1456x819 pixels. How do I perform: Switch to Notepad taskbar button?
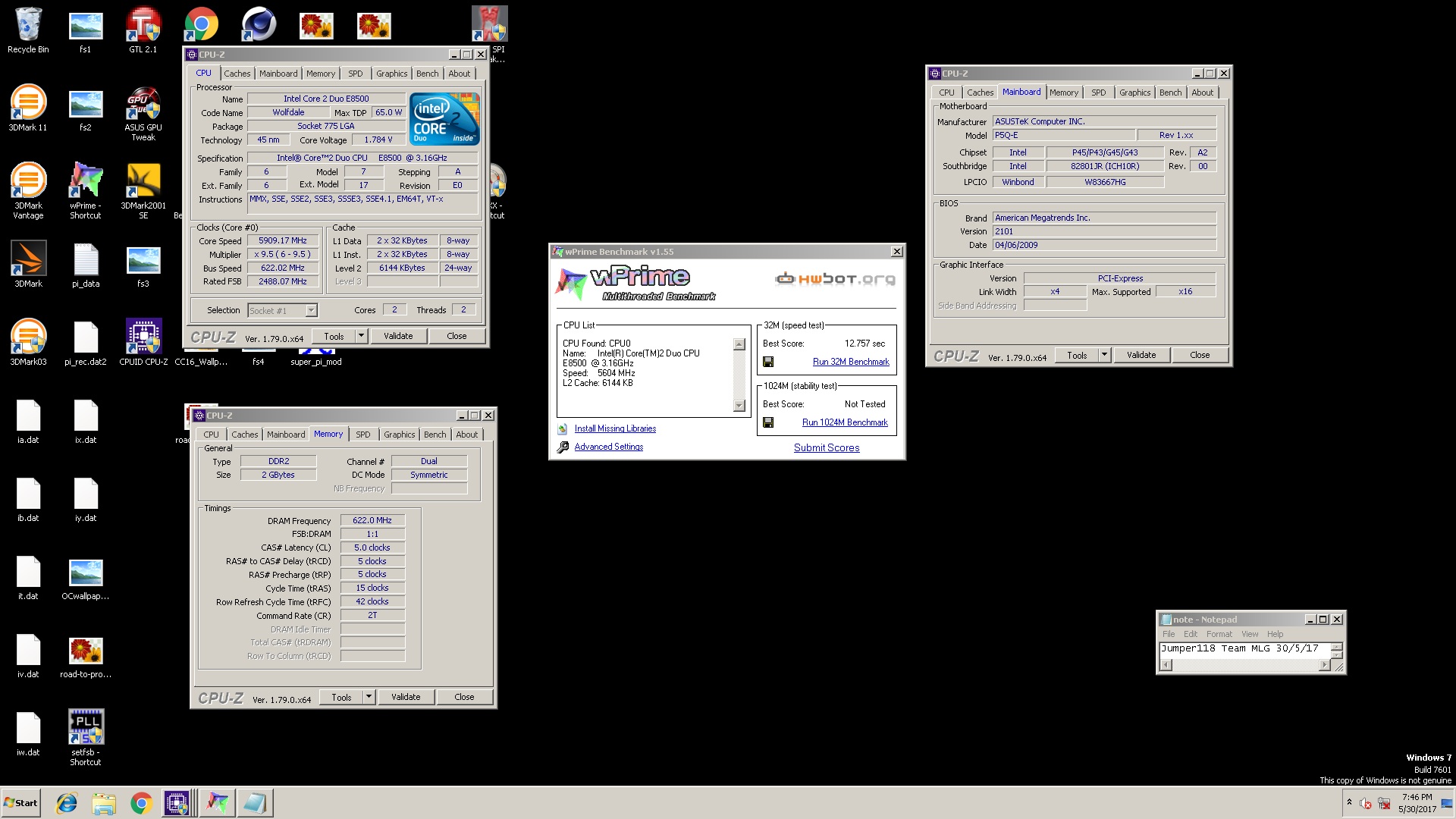[x=255, y=803]
